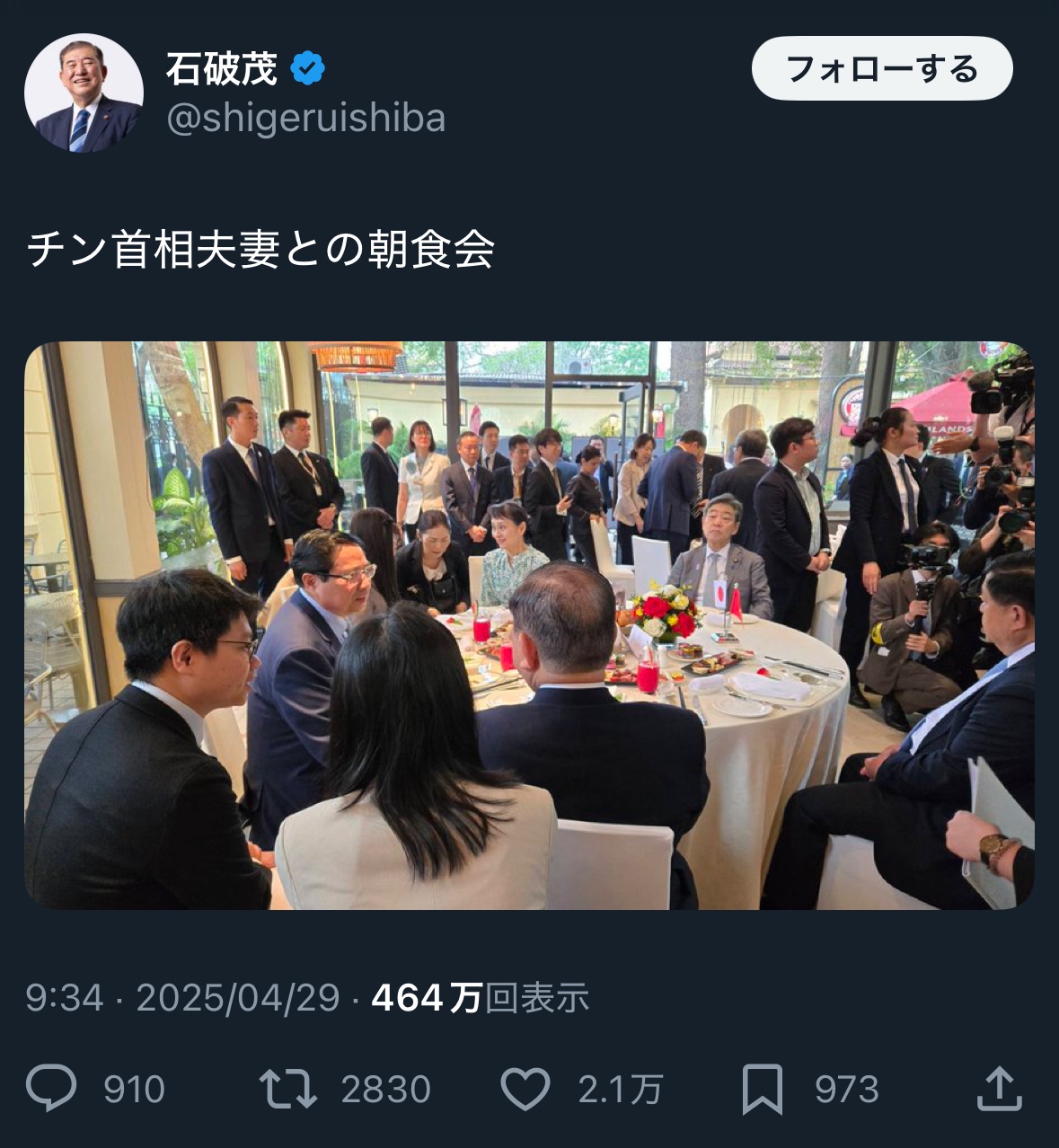Click the blue verified checkmark badge
Screen dimensions: 1059x1148
pyautogui.click(x=307, y=68)
